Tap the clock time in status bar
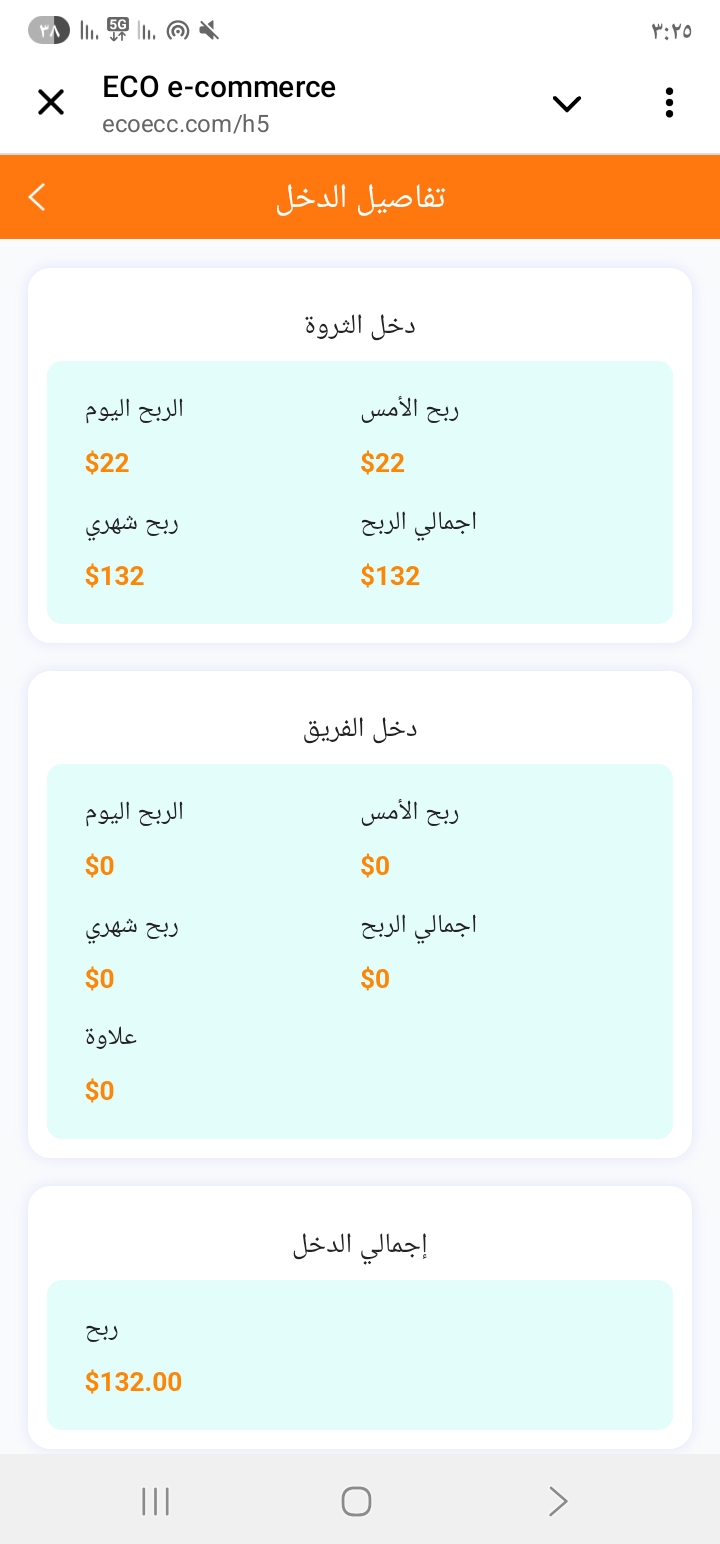This screenshot has width=720, height=1544. [x=671, y=31]
